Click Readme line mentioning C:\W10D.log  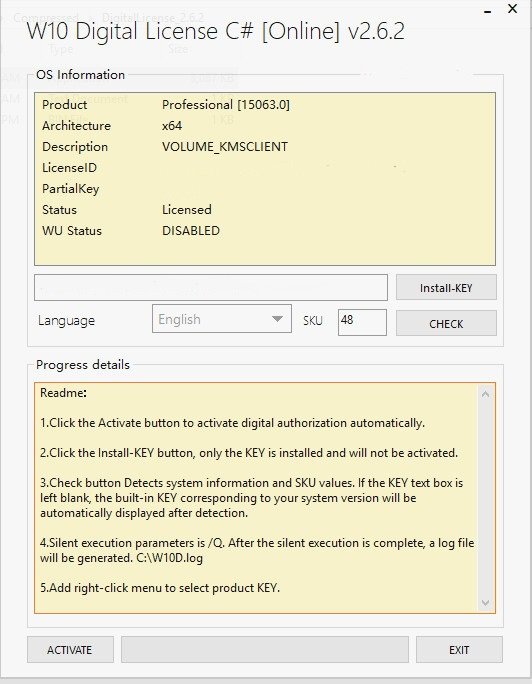coord(257,551)
